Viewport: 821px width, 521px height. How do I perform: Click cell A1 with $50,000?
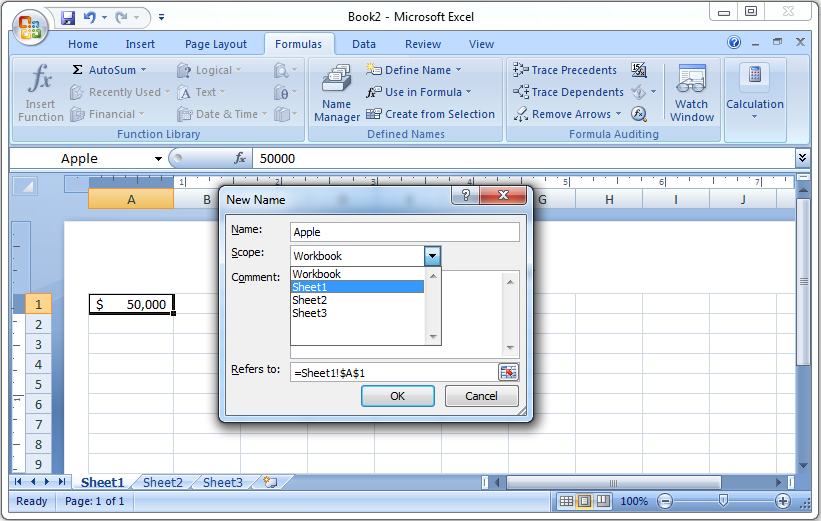[131, 304]
